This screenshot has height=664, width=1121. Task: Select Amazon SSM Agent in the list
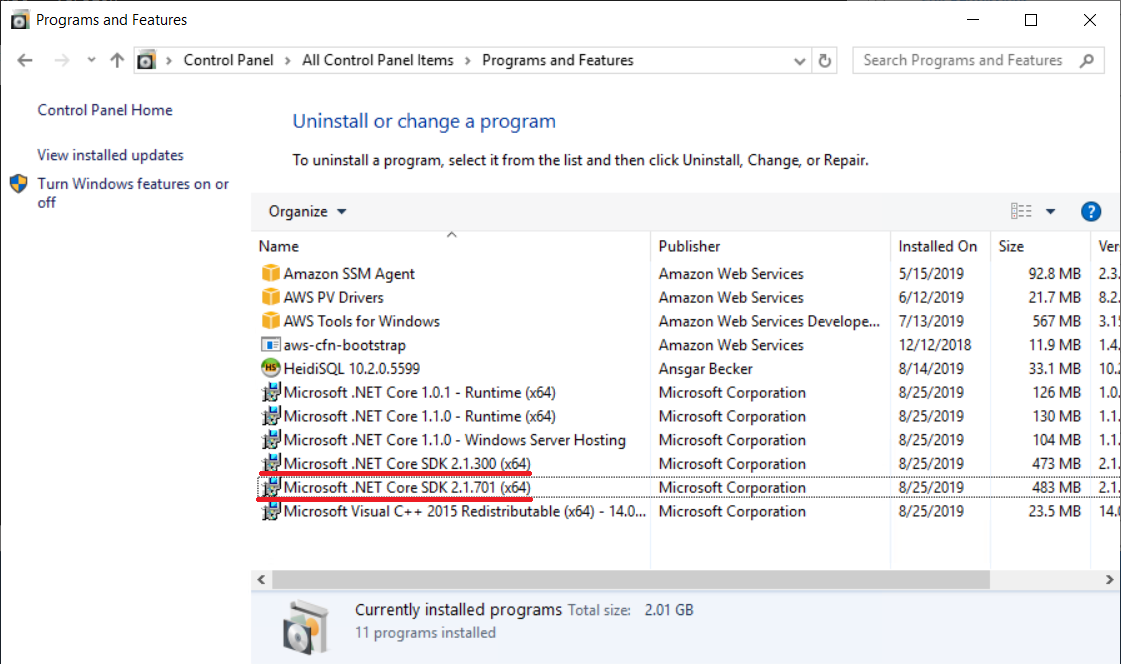coord(349,274)
